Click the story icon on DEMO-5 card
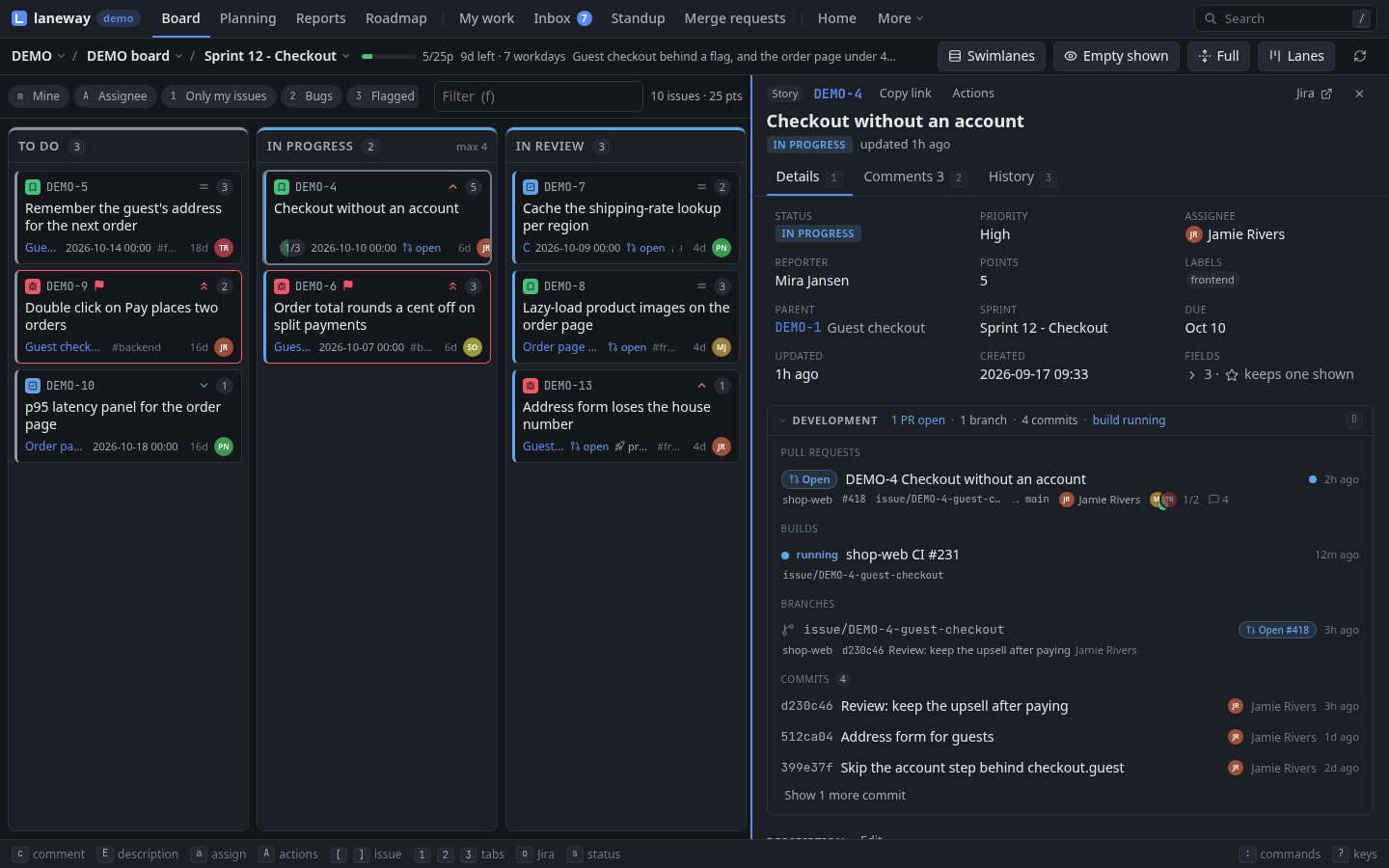 pos(33,187)
